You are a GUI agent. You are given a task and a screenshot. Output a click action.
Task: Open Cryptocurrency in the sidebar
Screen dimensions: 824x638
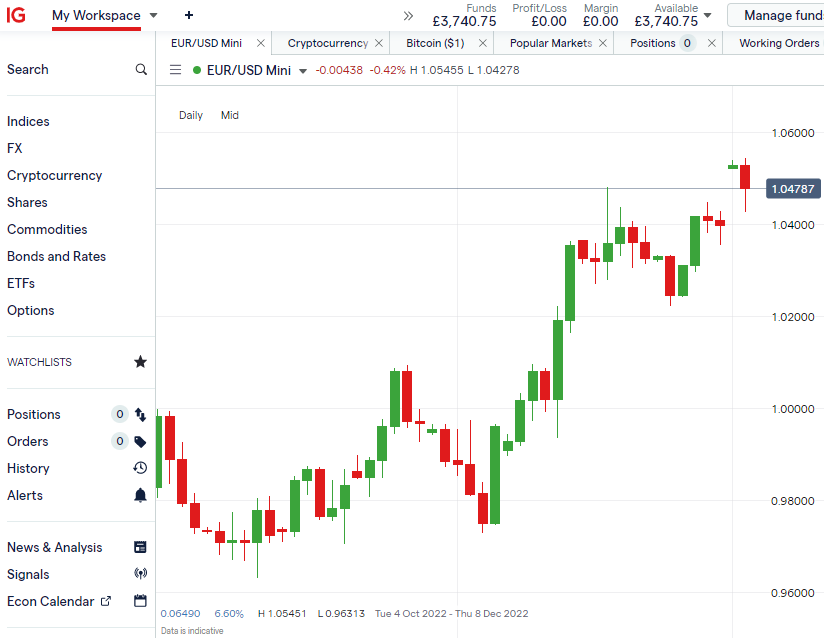click(x=55, y=176)
